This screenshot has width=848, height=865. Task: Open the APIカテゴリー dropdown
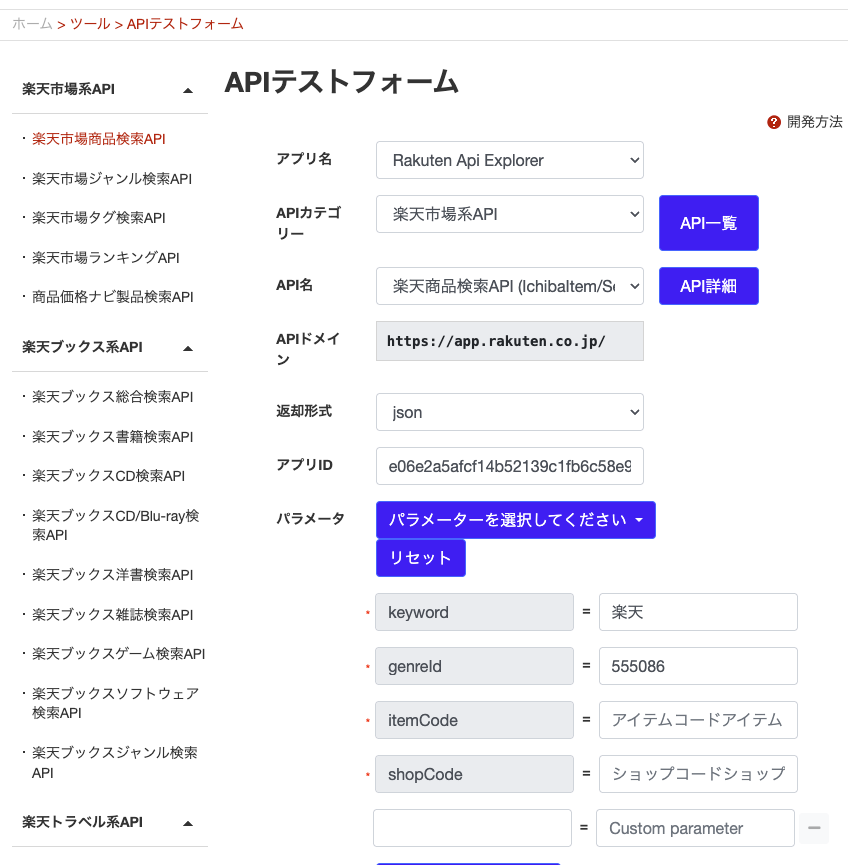pos(510,214)
